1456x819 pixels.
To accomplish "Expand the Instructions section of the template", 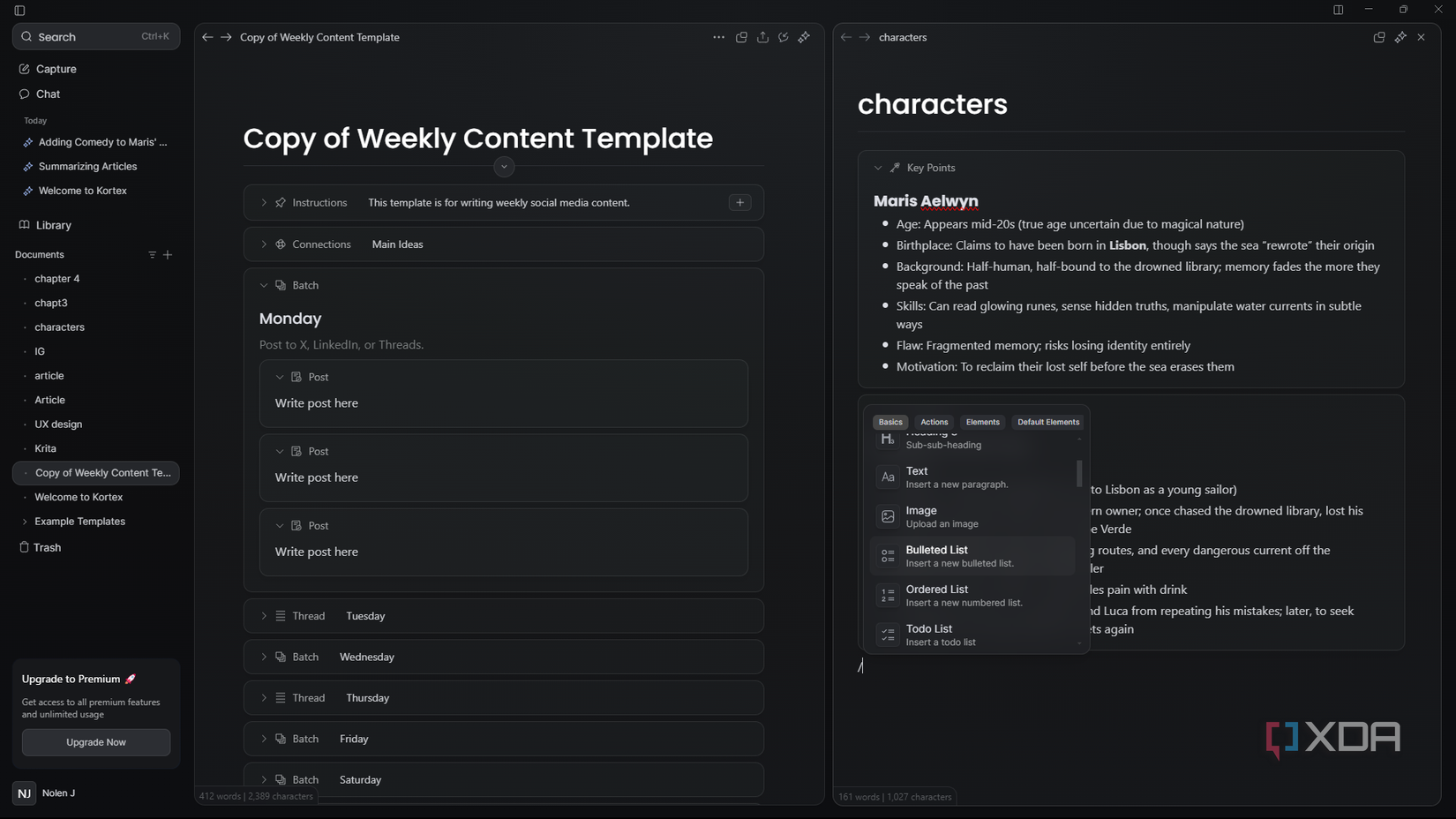I will tap(262, 202).
